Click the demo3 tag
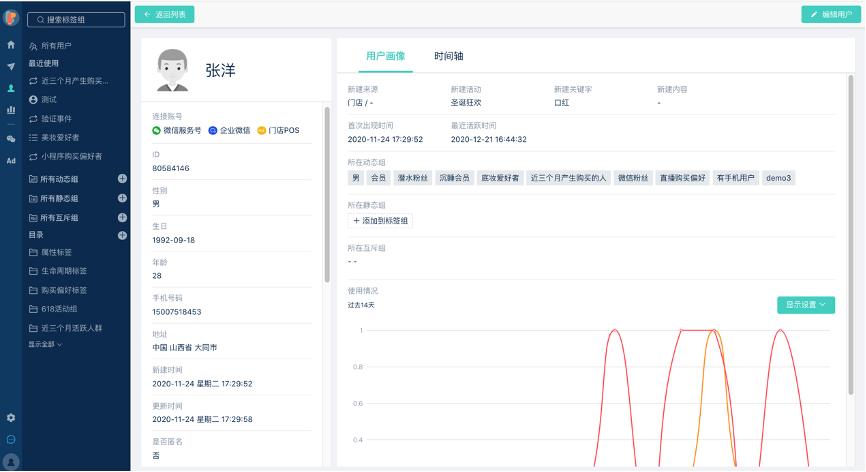Viewport: 866px width, 472px height. click(x=778, y=178)
